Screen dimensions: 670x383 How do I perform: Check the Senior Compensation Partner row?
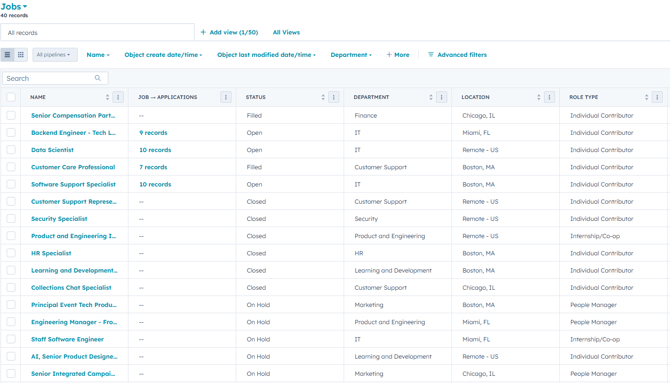coord(11,115)
